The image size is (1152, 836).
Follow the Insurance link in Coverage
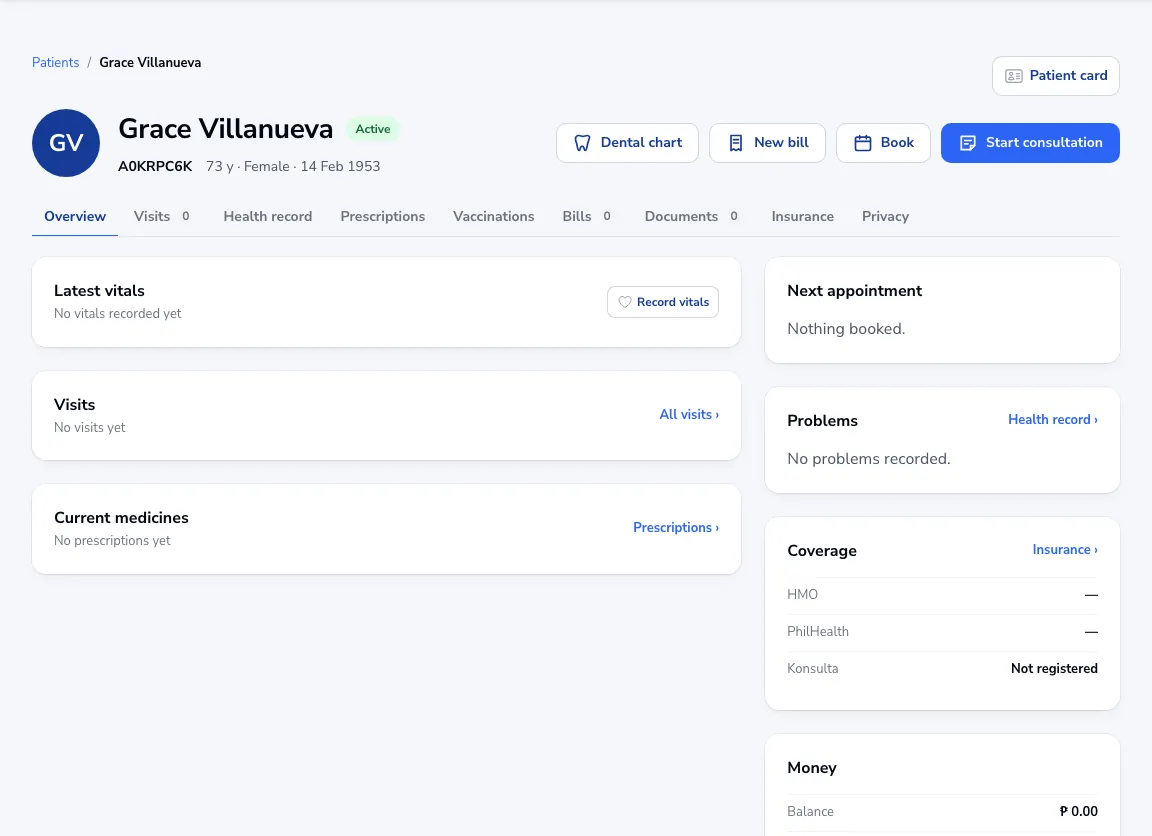pyautogui.click(x=1065, y=549)
